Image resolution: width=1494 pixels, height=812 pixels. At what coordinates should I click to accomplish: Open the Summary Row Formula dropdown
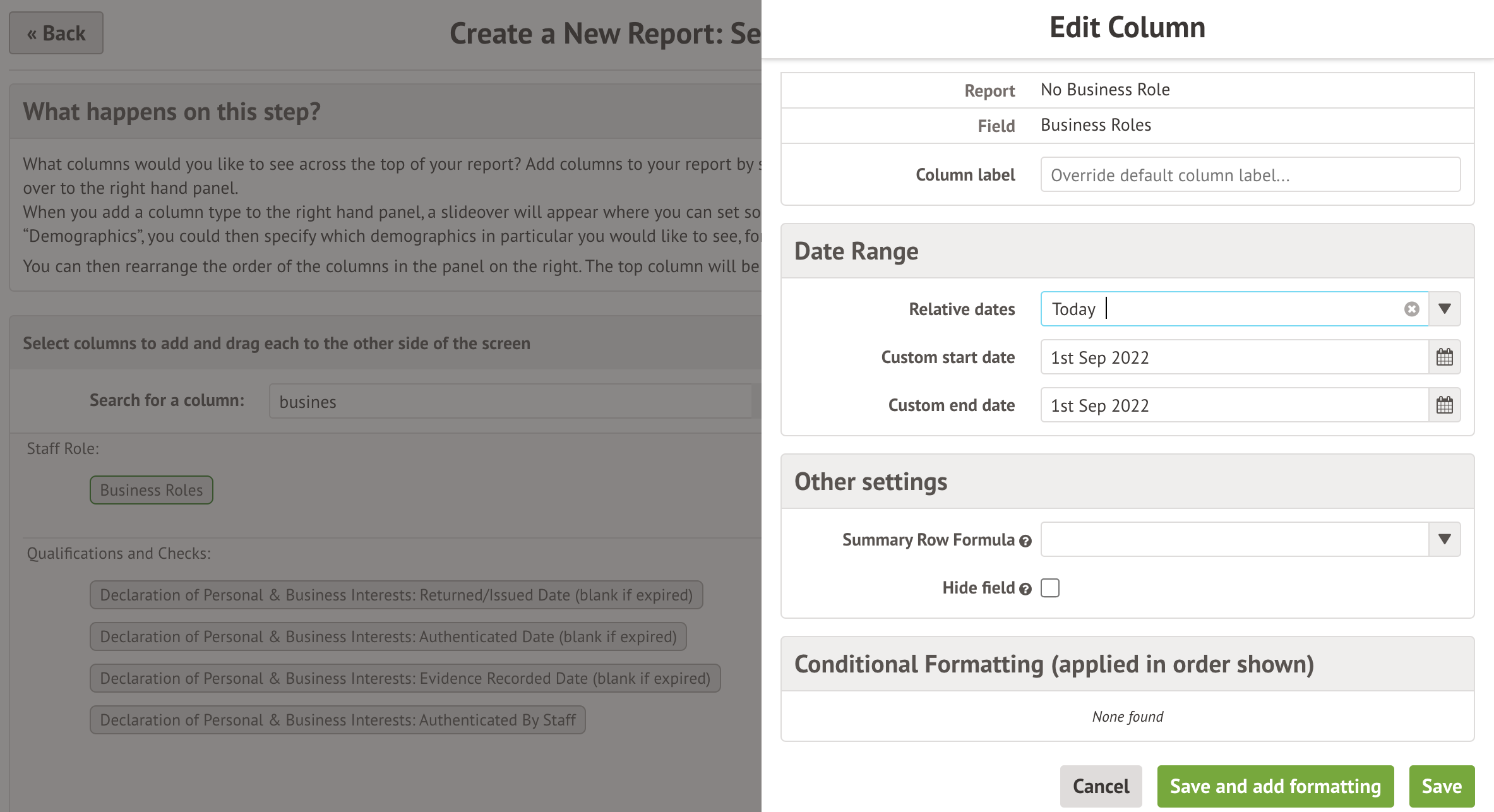[1444, 539]
